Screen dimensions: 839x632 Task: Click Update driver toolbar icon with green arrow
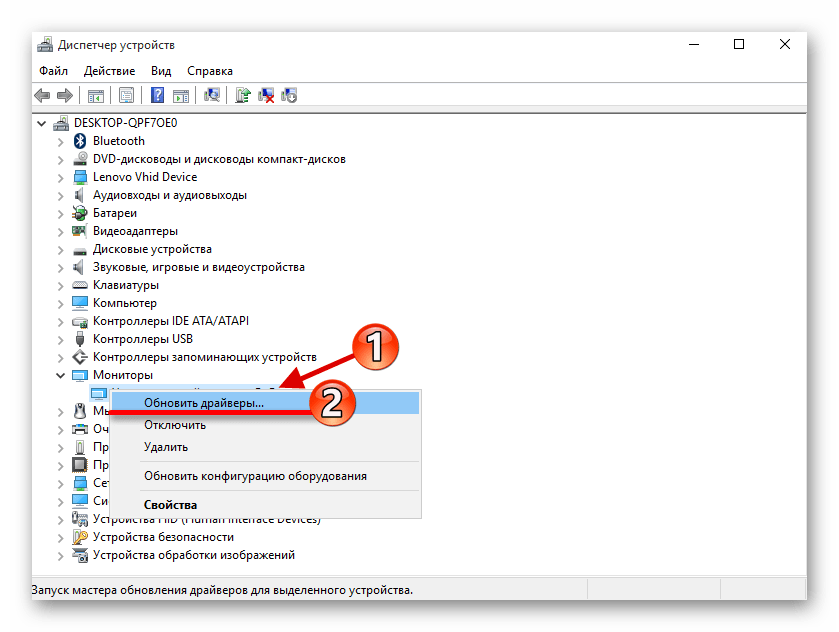[243, 96]
